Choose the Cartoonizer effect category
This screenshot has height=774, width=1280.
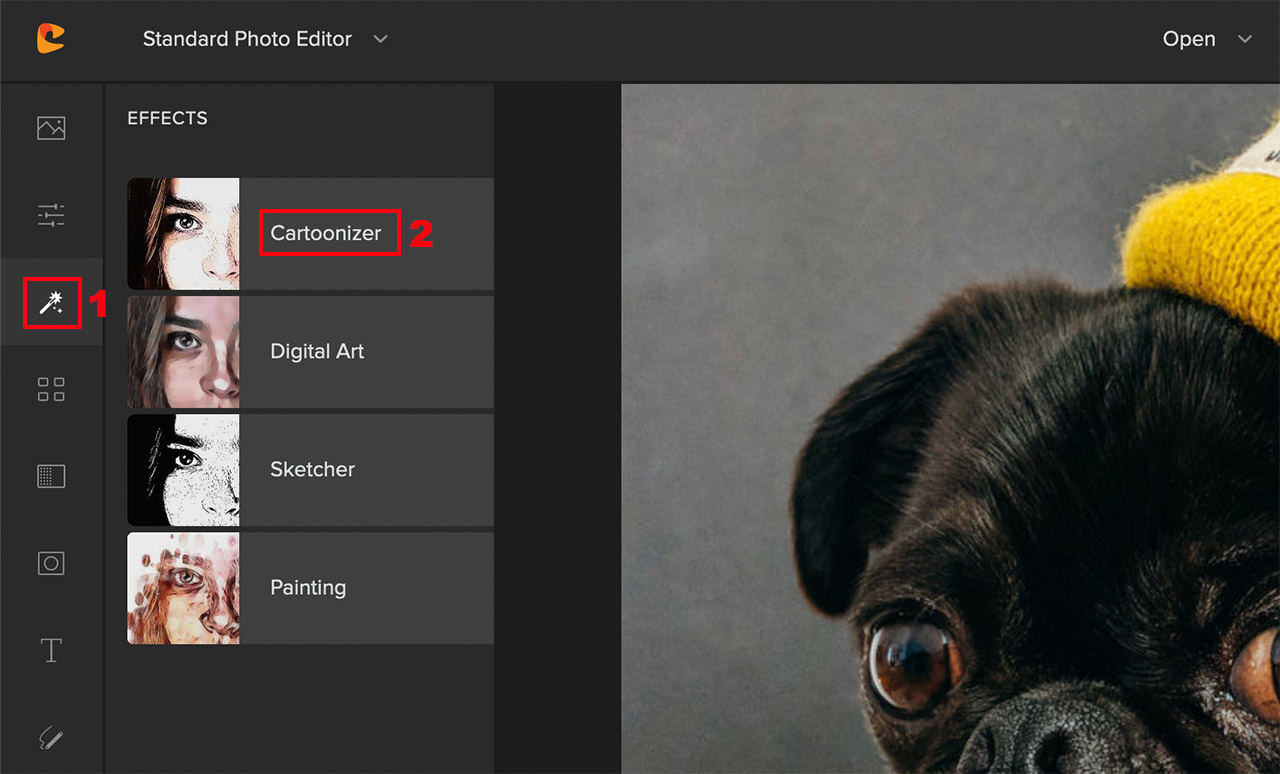(326, 233)
